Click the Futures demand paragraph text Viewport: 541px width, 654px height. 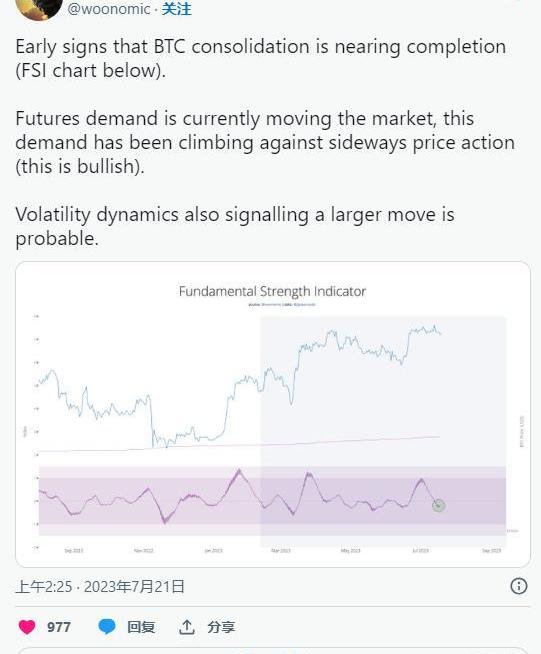tap(265, 142)
